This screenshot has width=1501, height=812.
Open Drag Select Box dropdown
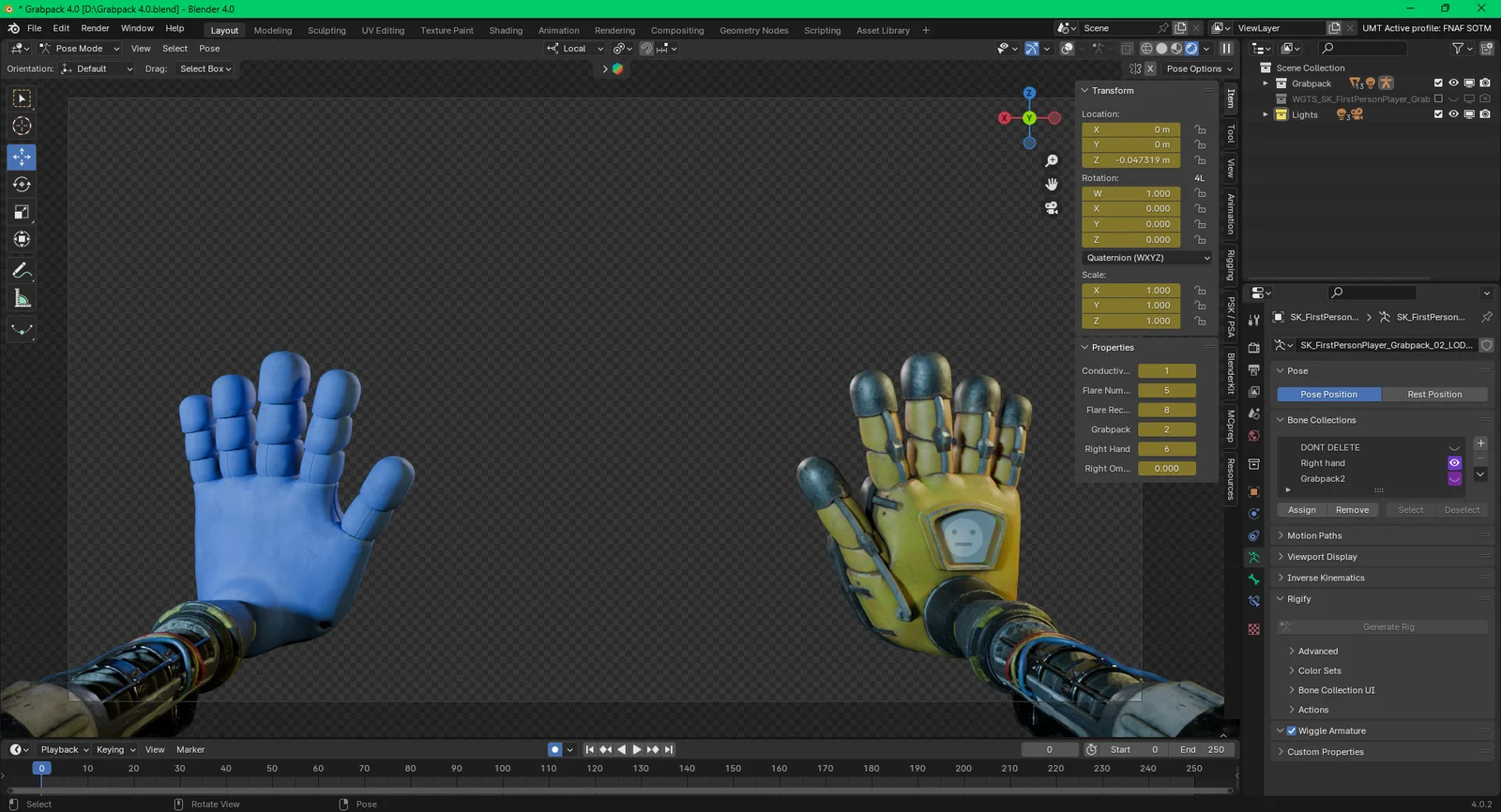click(205, 68)
